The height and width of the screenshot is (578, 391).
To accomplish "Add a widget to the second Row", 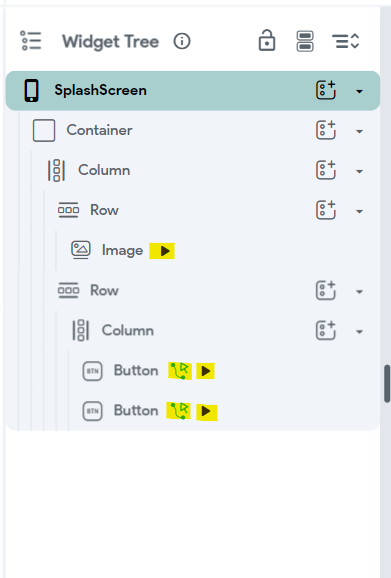I will [326, 290].
